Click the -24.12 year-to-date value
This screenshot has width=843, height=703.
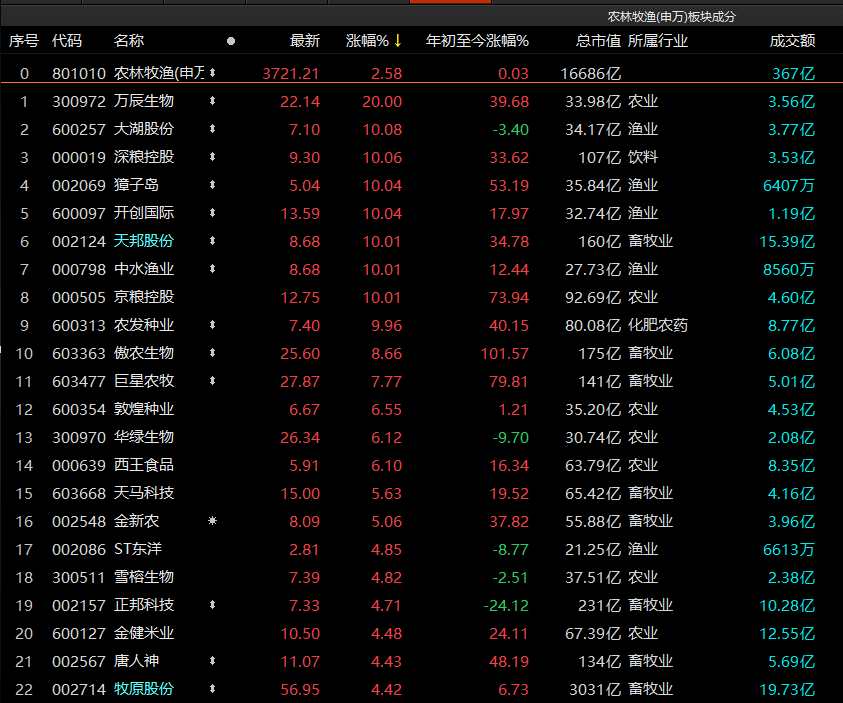pyautogui.click(x=506, y=605)
